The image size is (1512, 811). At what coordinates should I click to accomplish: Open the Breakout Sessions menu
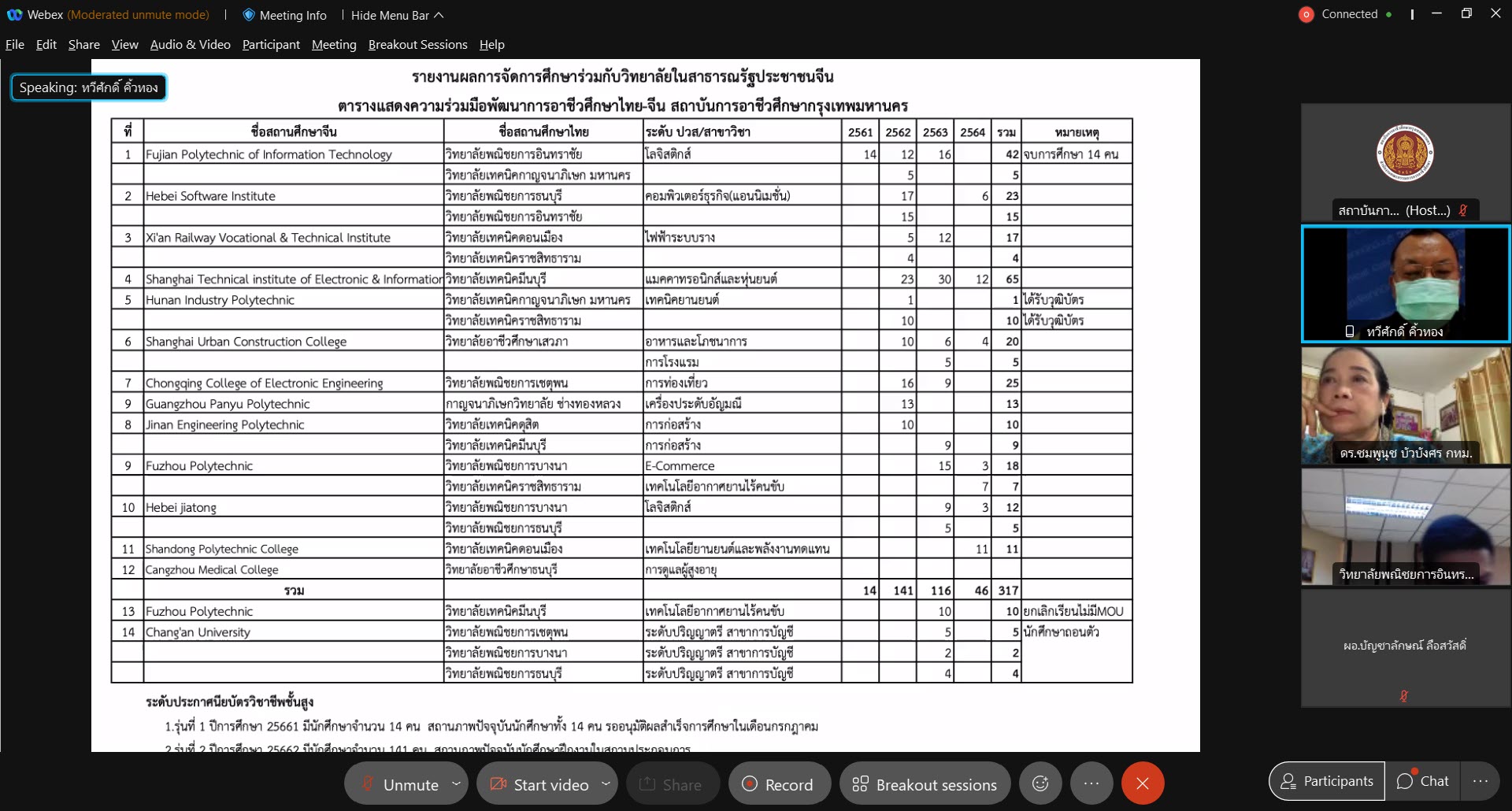pyautogui.click(x=418, y=45)
